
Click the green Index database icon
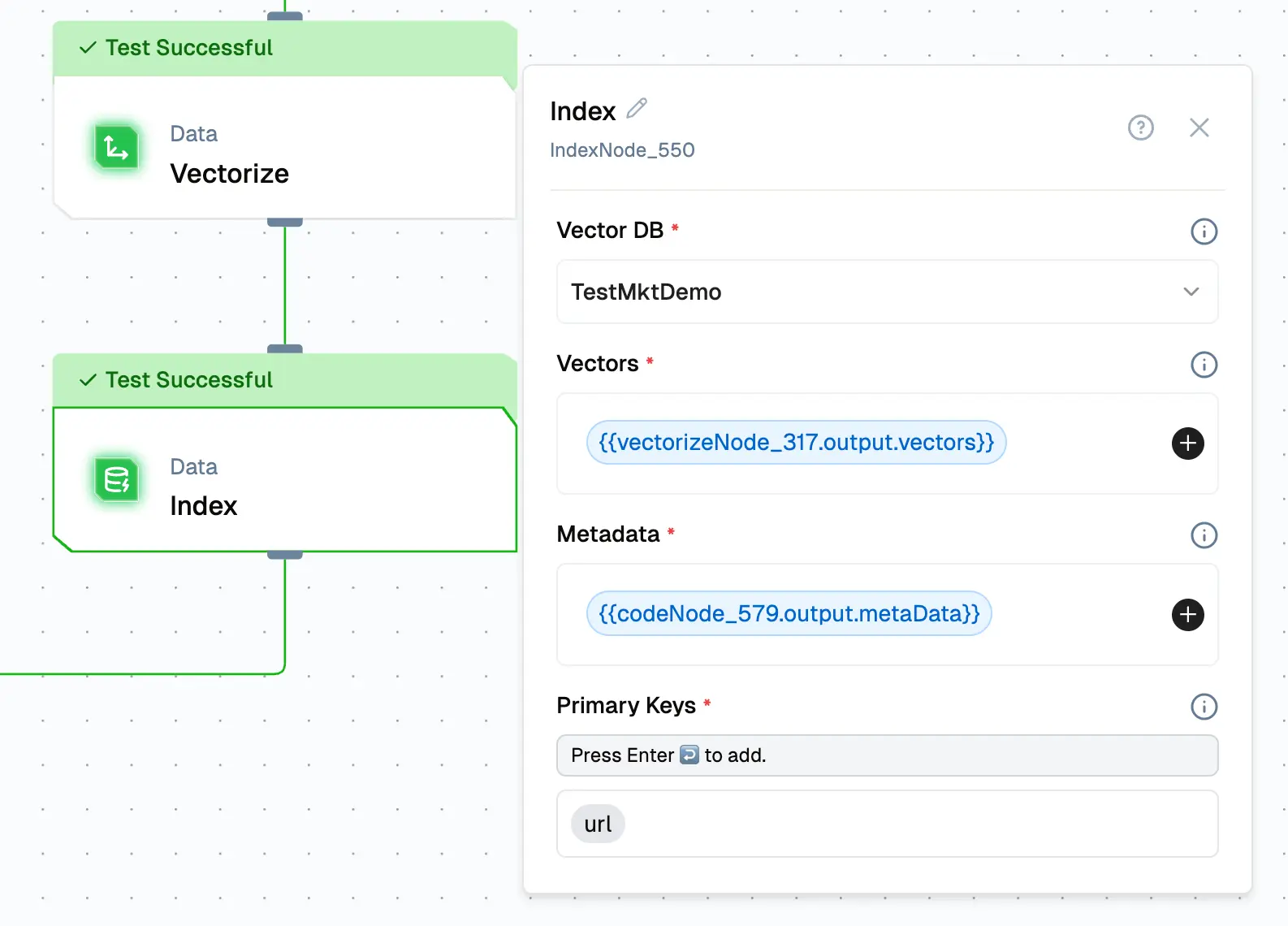116,480
